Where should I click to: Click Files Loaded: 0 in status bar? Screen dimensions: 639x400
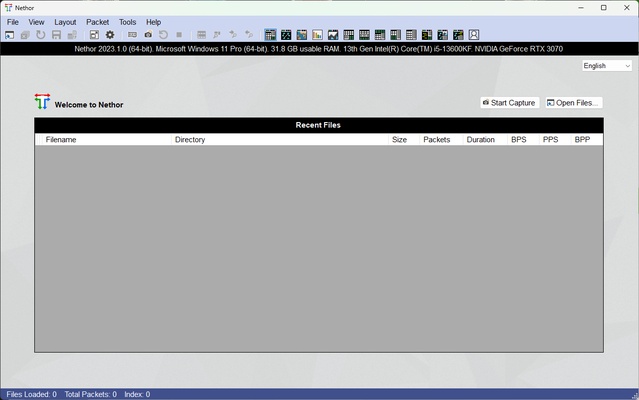point(31,394)
